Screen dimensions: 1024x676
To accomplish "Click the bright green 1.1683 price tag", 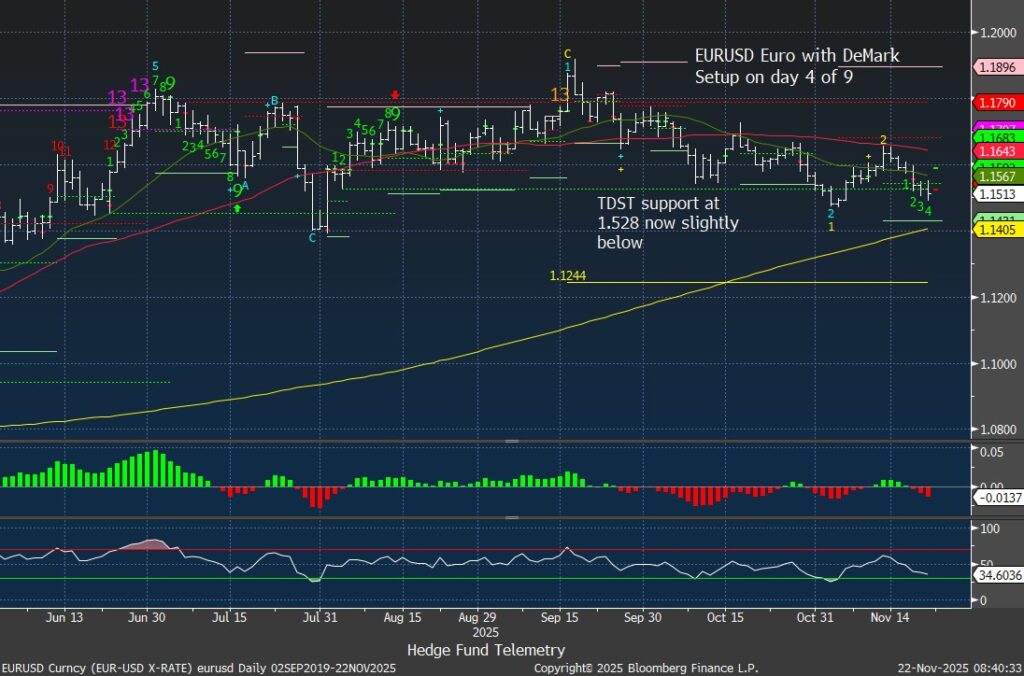I will click(995, 137).
